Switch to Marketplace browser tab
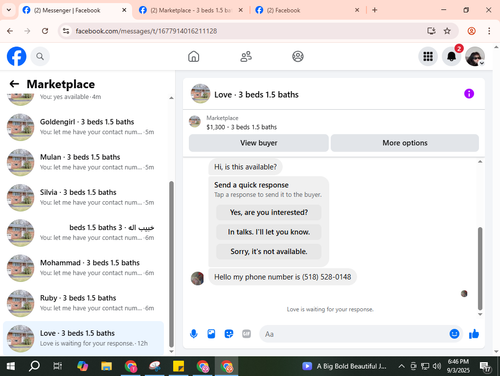The image size is (500, 376). [190, 10]
